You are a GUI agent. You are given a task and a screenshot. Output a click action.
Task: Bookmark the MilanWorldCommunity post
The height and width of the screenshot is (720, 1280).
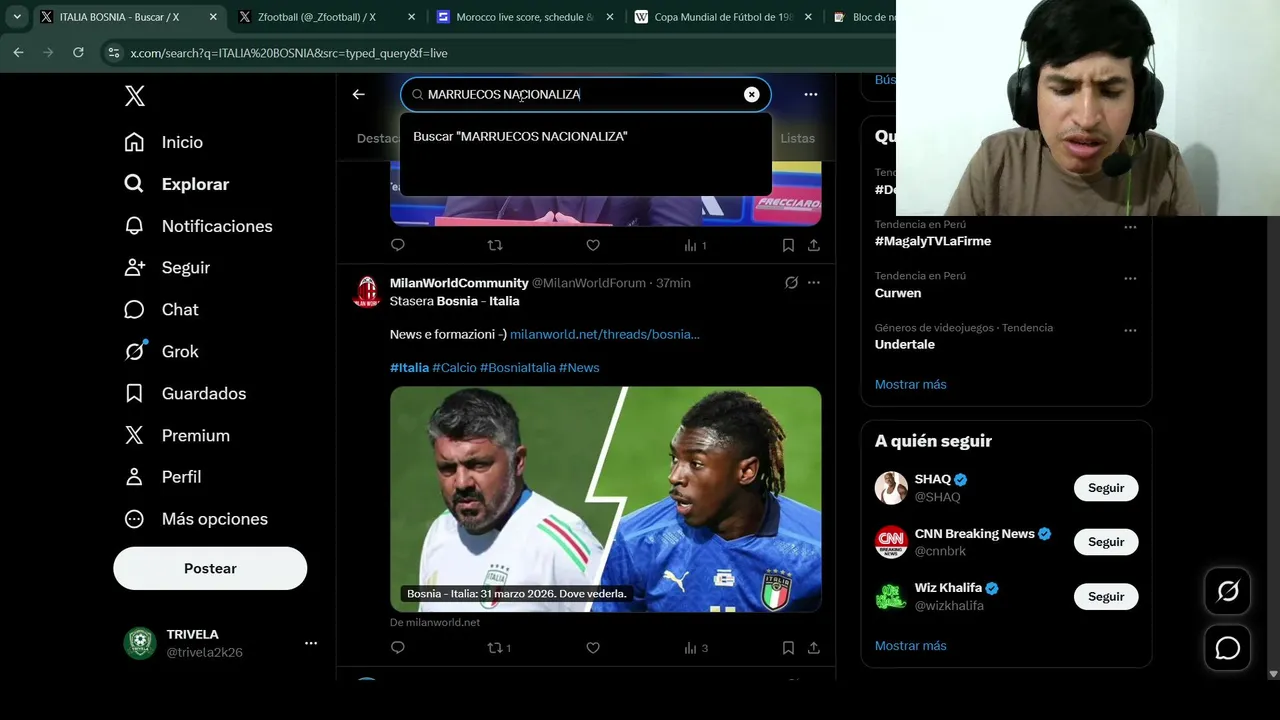click(788, 648)
